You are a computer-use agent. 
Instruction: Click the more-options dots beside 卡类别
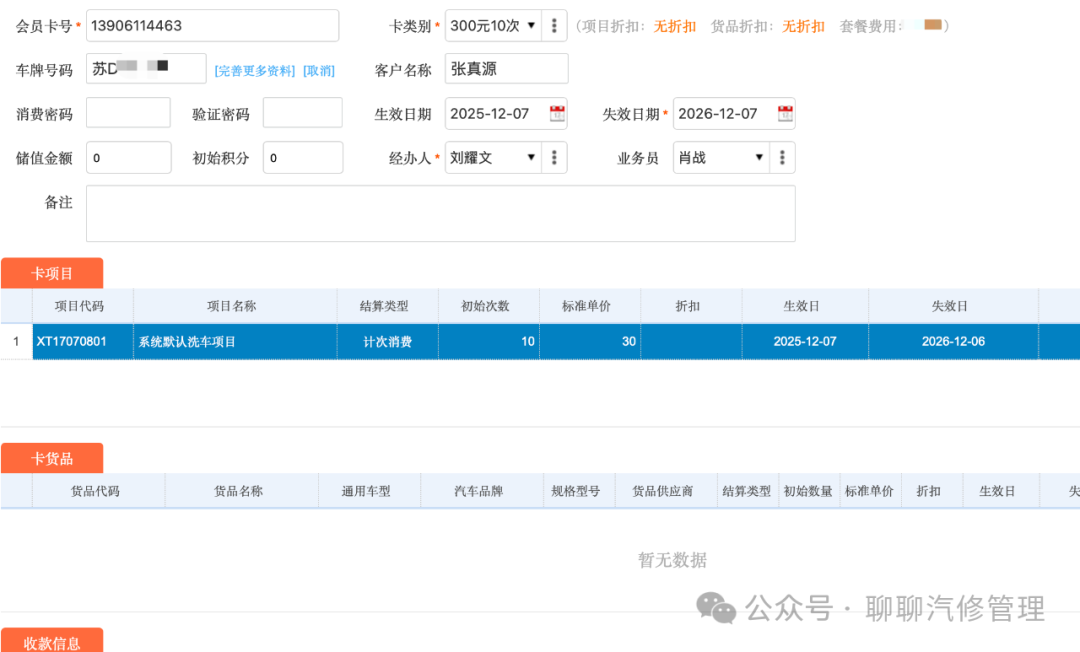tap(554, 25)
